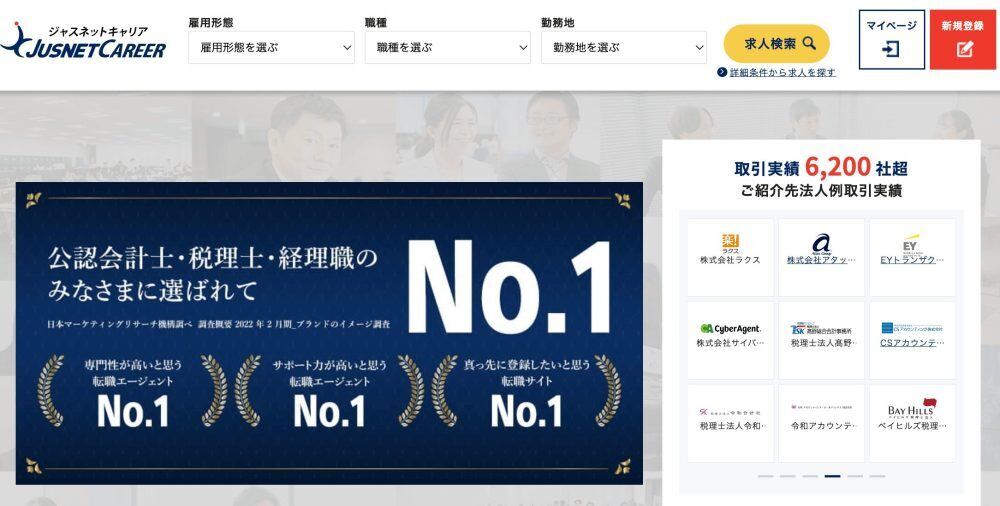The height and width of the screenshot is (506, 1000).
Task: Open the 勤務地を選ぶ dropdown
Action: point(624,47)
